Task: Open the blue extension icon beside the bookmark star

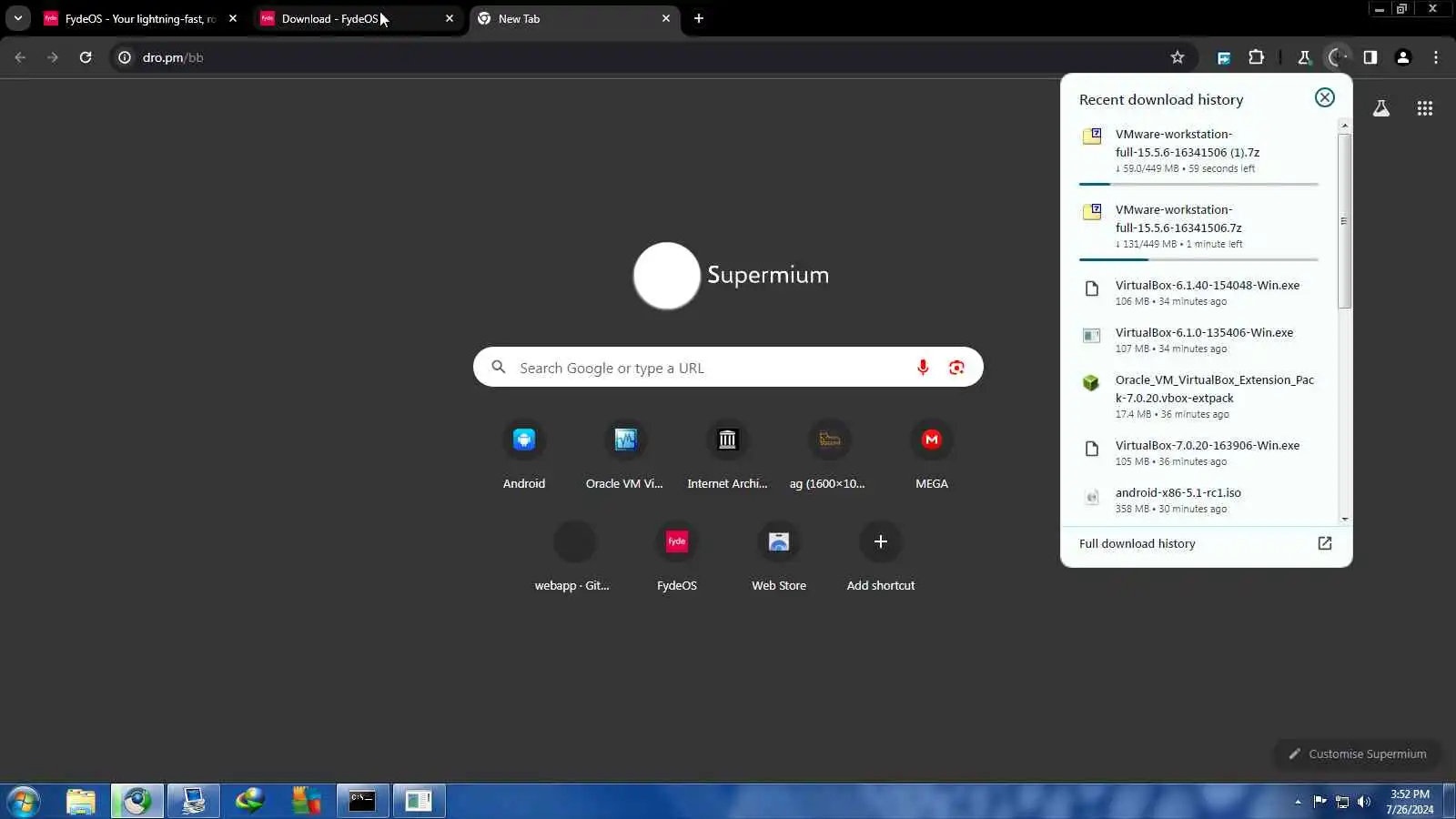Action: coord(1224,57)
